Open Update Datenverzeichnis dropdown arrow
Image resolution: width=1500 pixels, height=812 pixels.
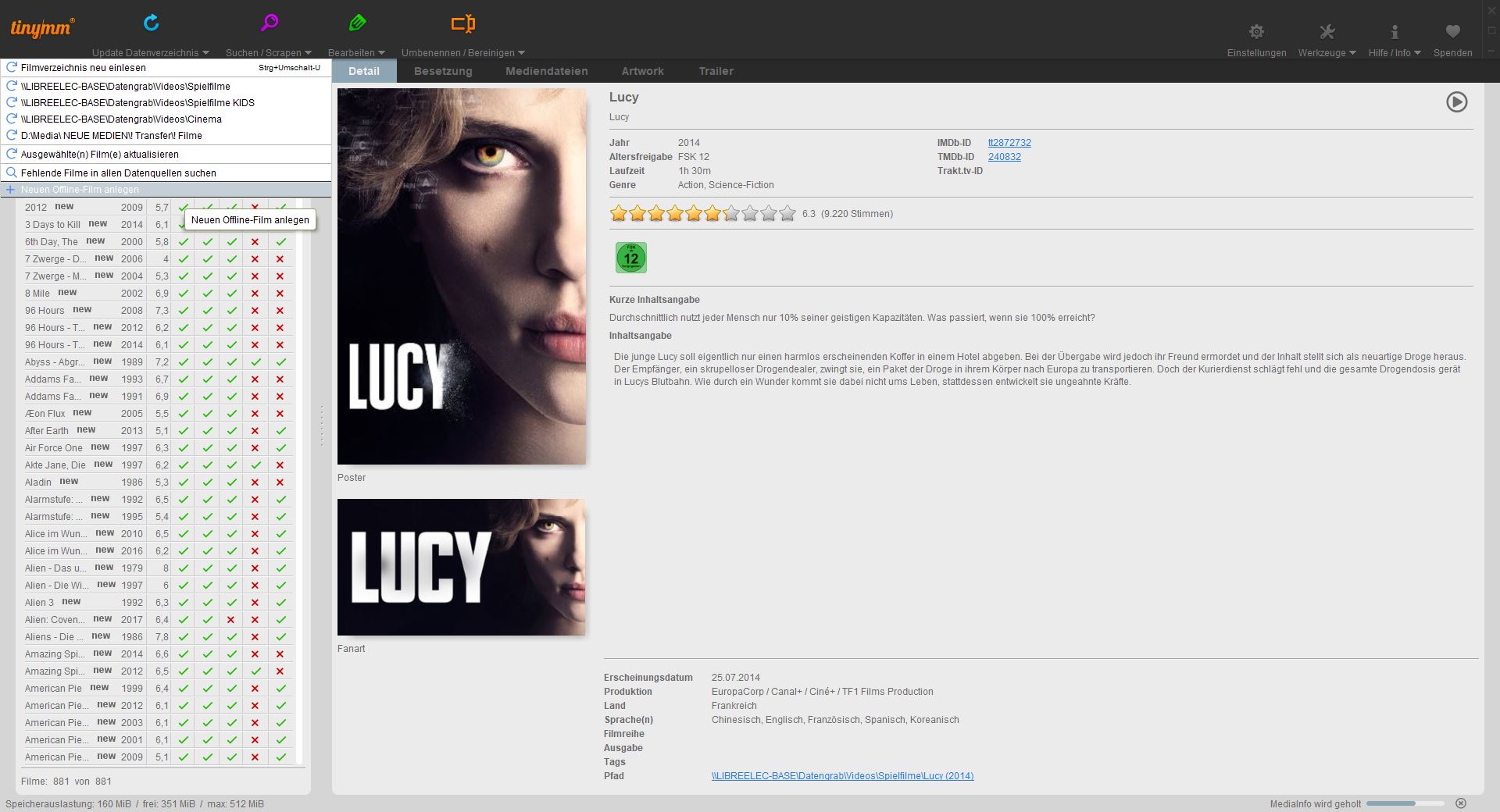[205, 53]
